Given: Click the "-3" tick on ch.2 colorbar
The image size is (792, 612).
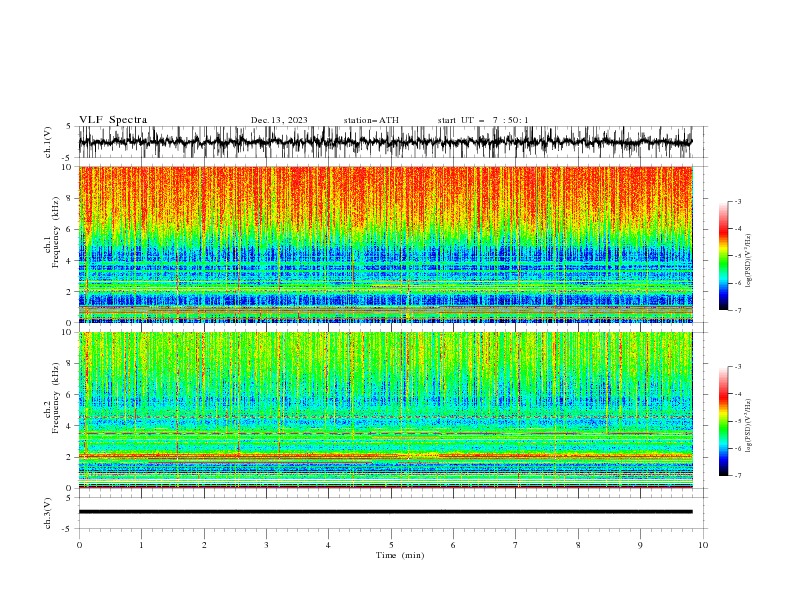Looking at the screenshot, I should tap(737, 367).
